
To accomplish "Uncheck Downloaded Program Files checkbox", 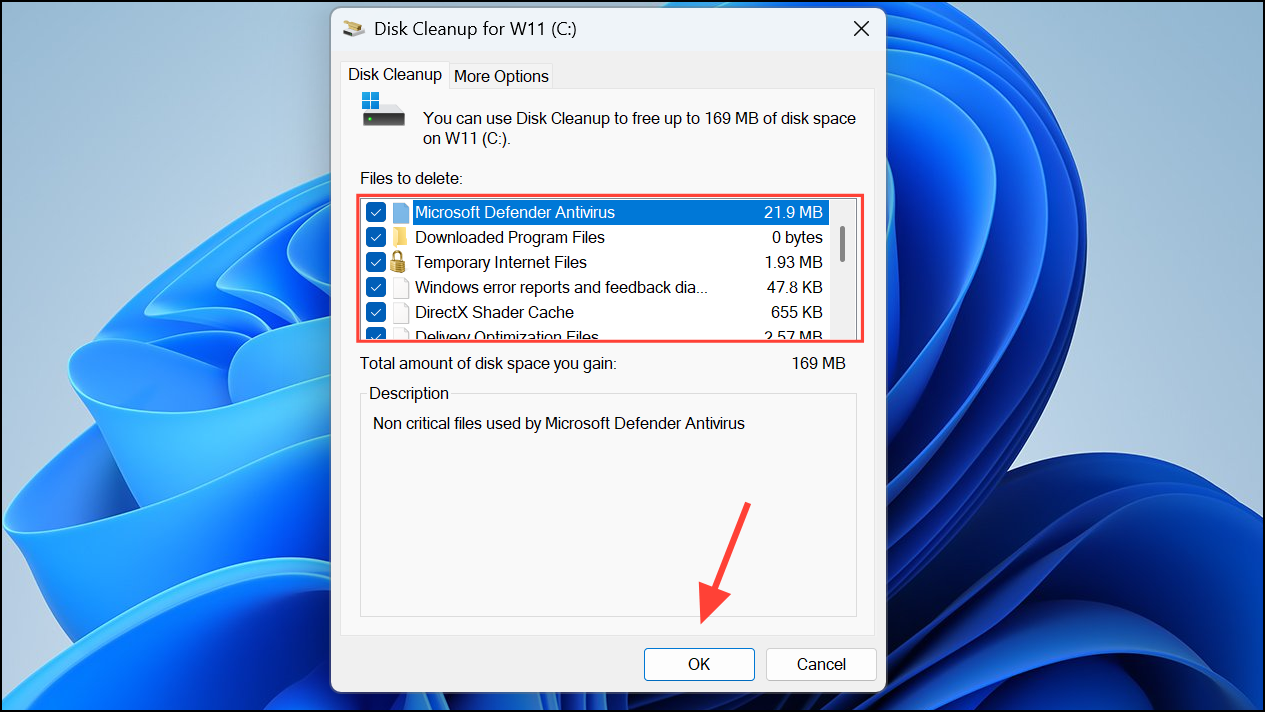I will click(376, 237).
